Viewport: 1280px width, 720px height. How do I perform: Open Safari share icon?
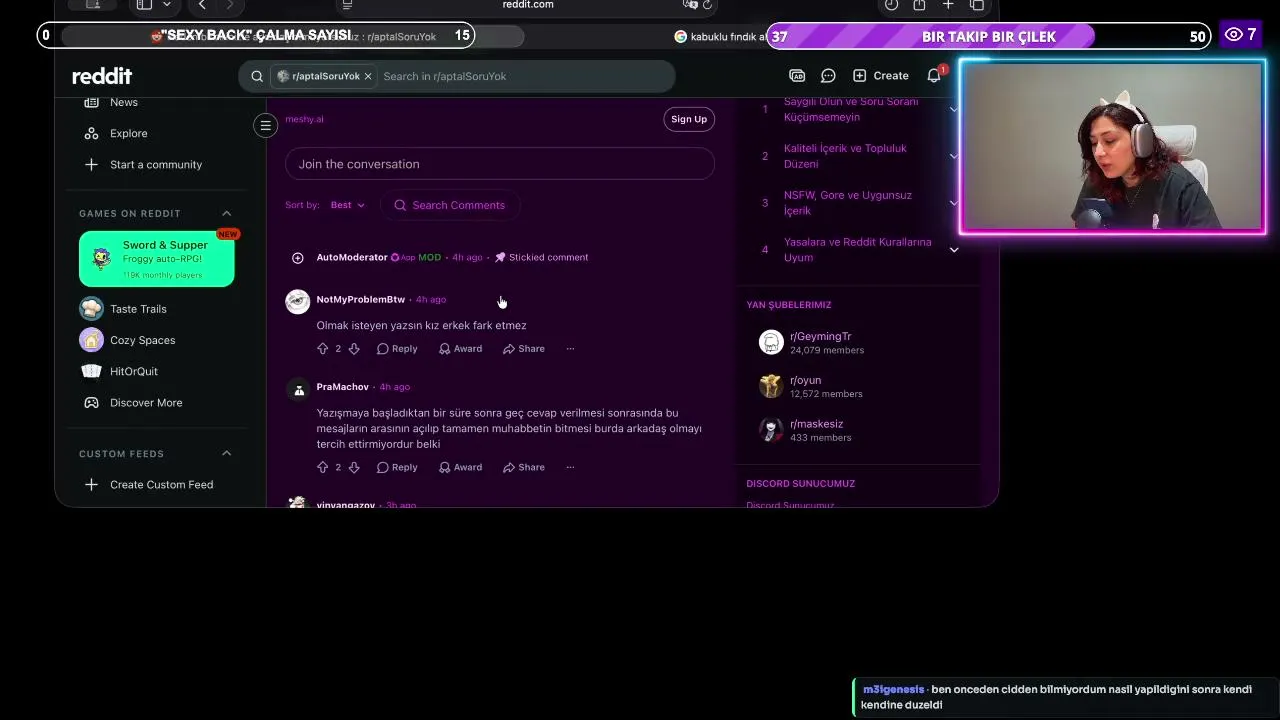[919, 5]
